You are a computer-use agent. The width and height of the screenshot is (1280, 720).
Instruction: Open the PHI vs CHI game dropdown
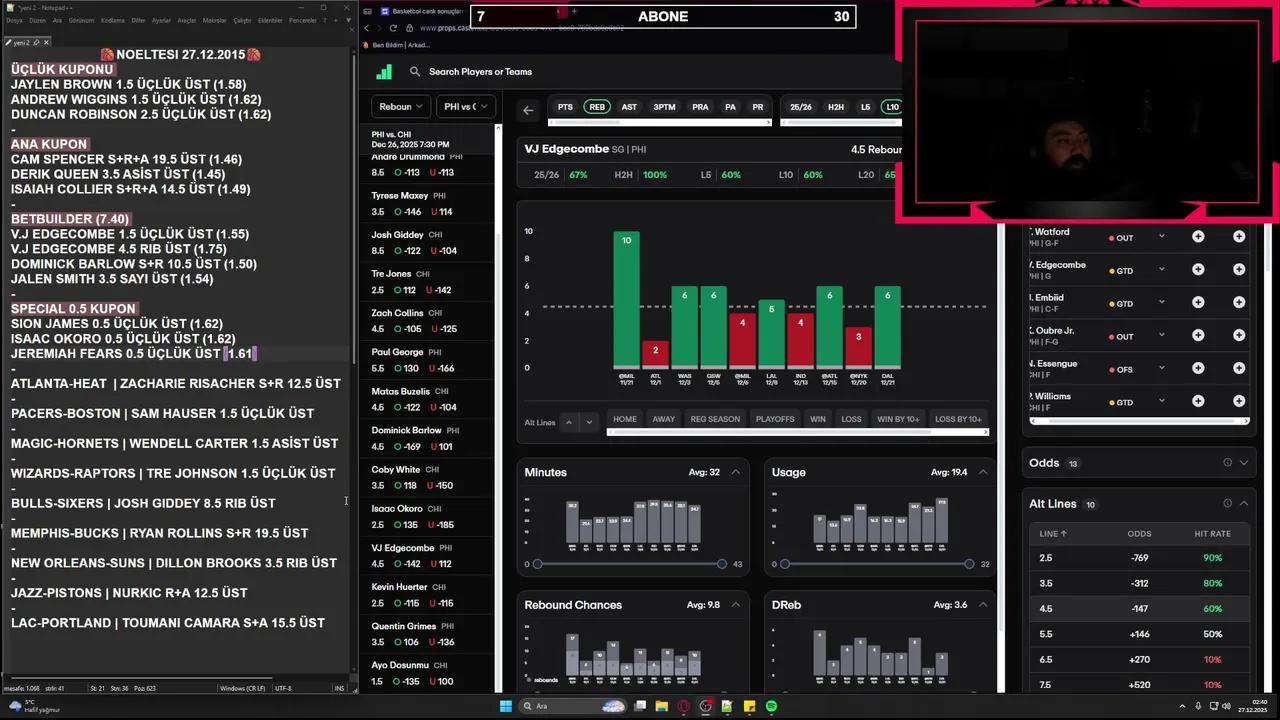466,107
